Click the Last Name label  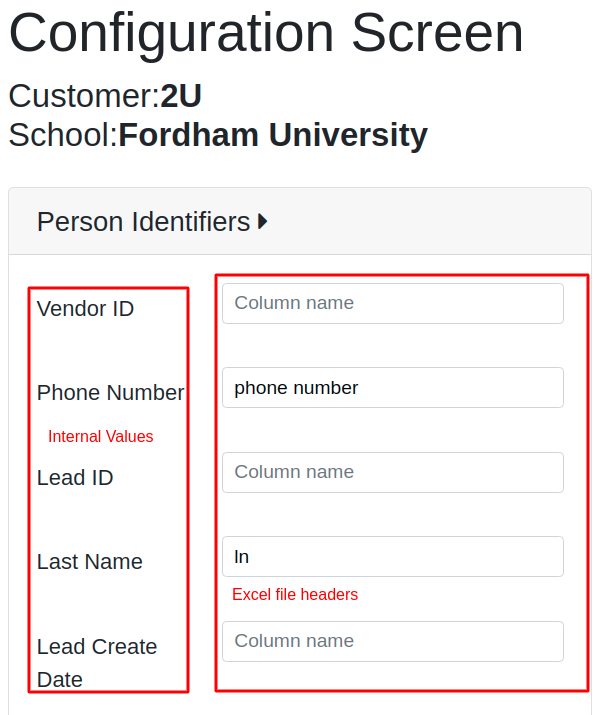90,562
